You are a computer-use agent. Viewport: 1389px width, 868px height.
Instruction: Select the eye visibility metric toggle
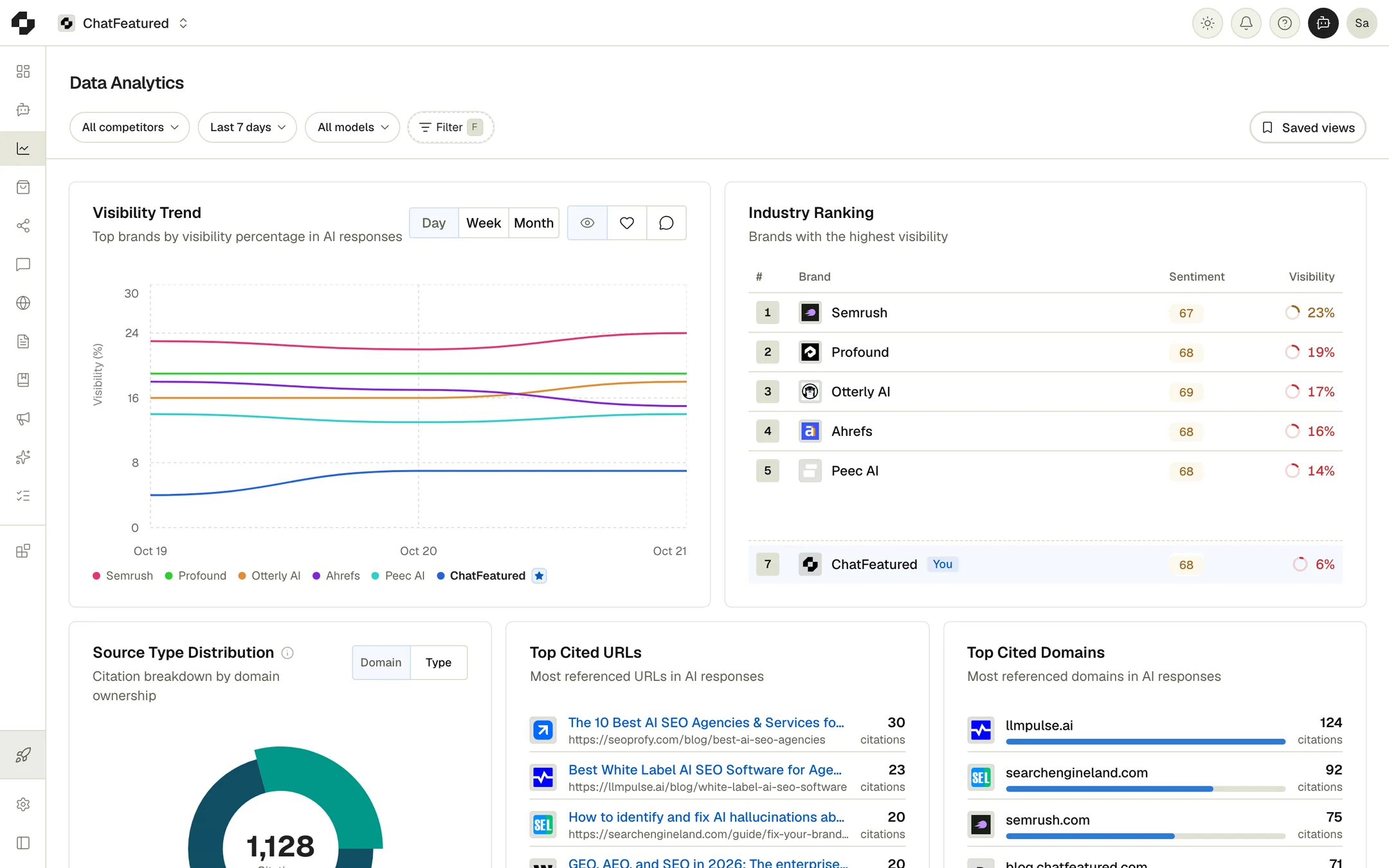coord(587,223)
